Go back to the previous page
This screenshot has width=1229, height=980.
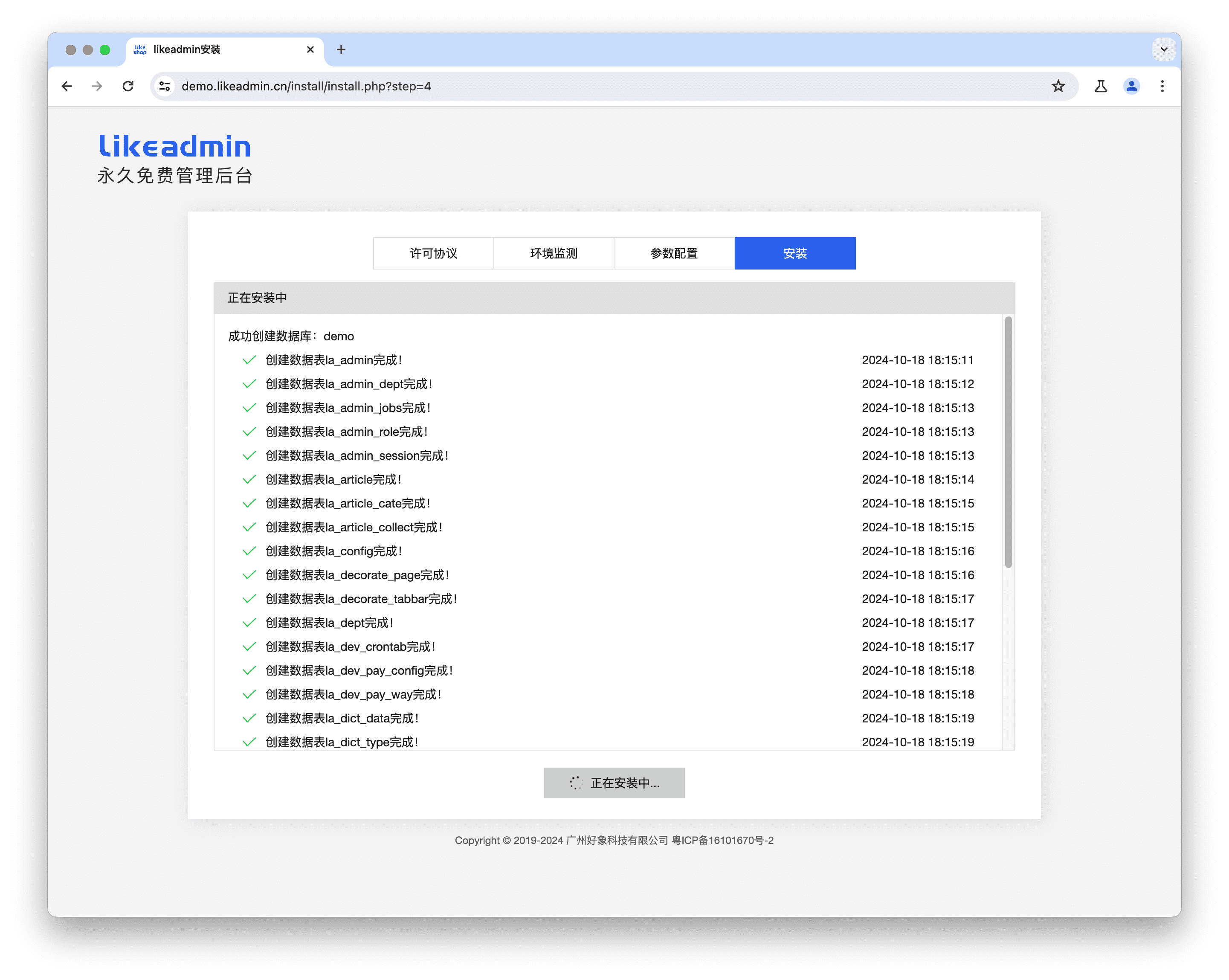67,86
